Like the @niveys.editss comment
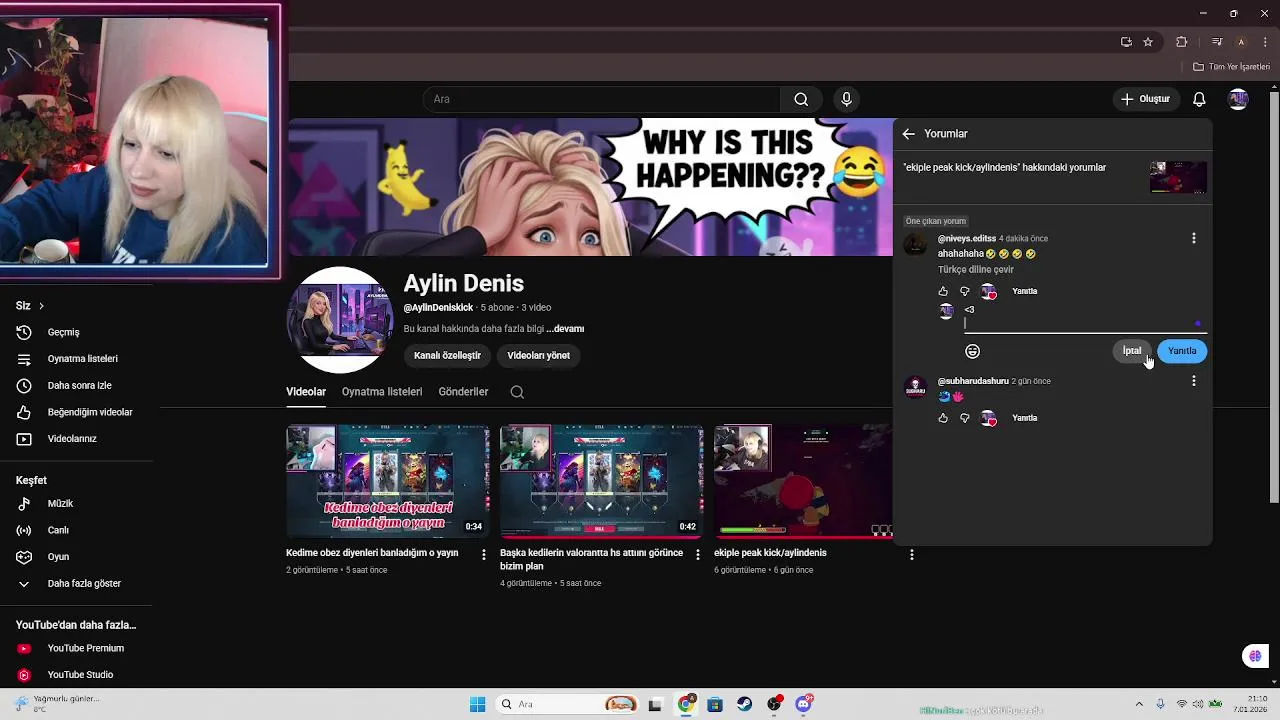This screenshot has width=1280, height=720. [943, 292]
